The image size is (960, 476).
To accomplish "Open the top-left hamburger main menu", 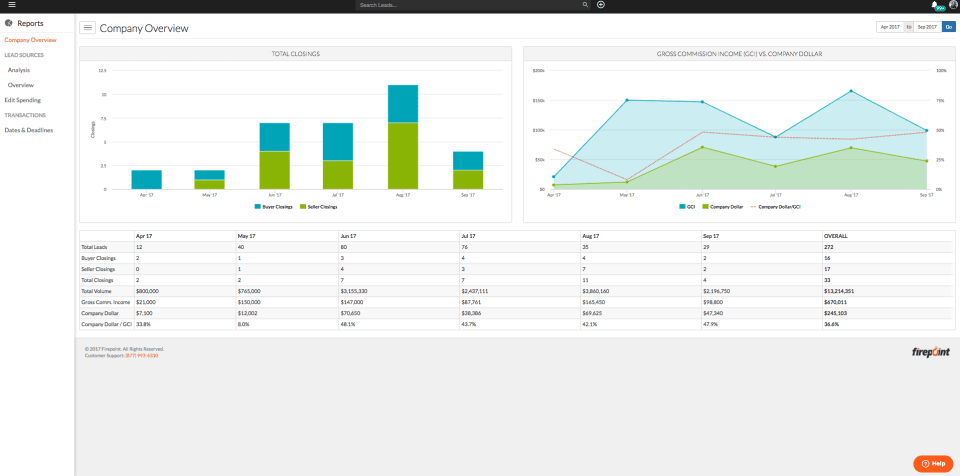I will pyautogui.click(x=11, y=5).
